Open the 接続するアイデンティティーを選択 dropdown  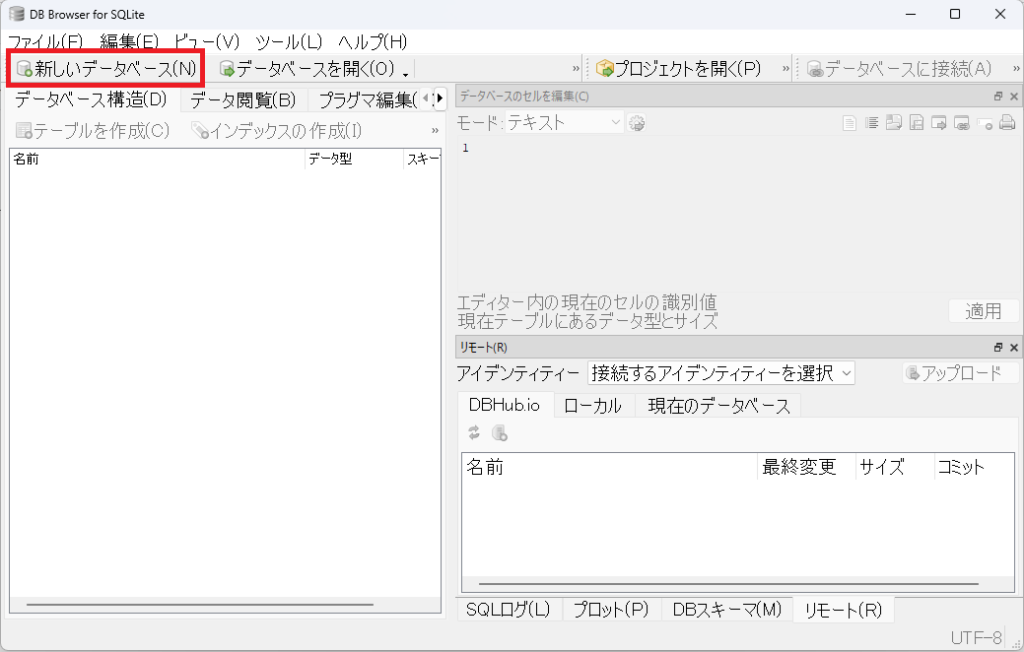tap(721, 373)
